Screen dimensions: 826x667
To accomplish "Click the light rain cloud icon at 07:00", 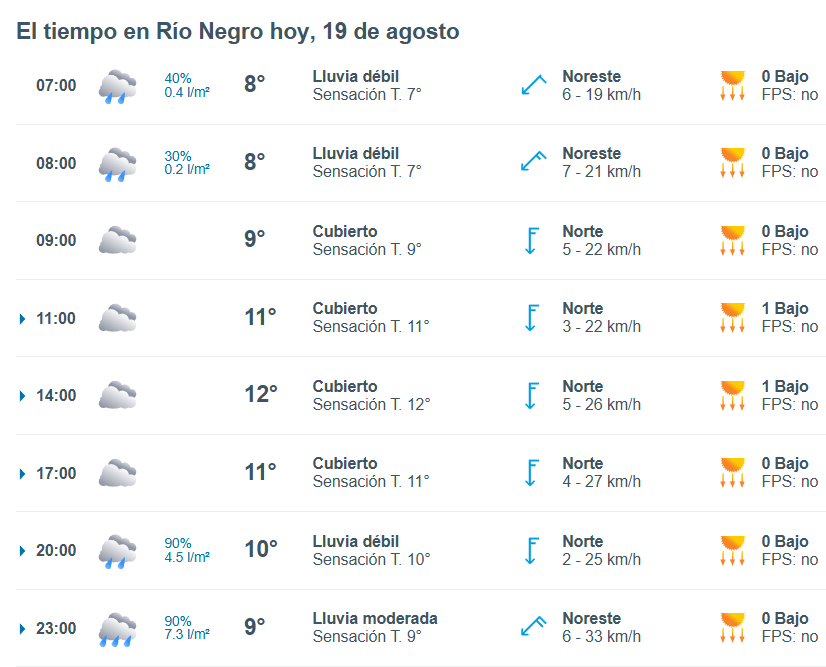I will [117, 86].
